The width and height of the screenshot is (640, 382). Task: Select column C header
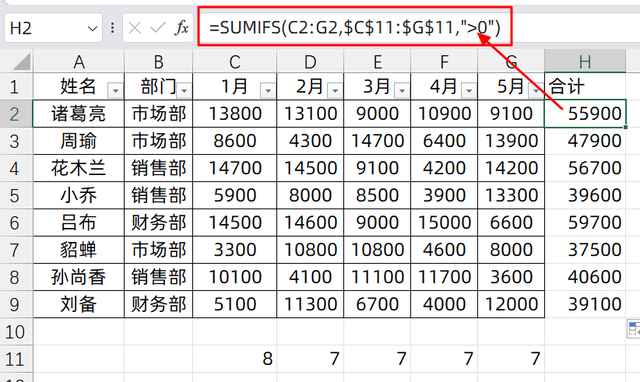tap(235, 62)
